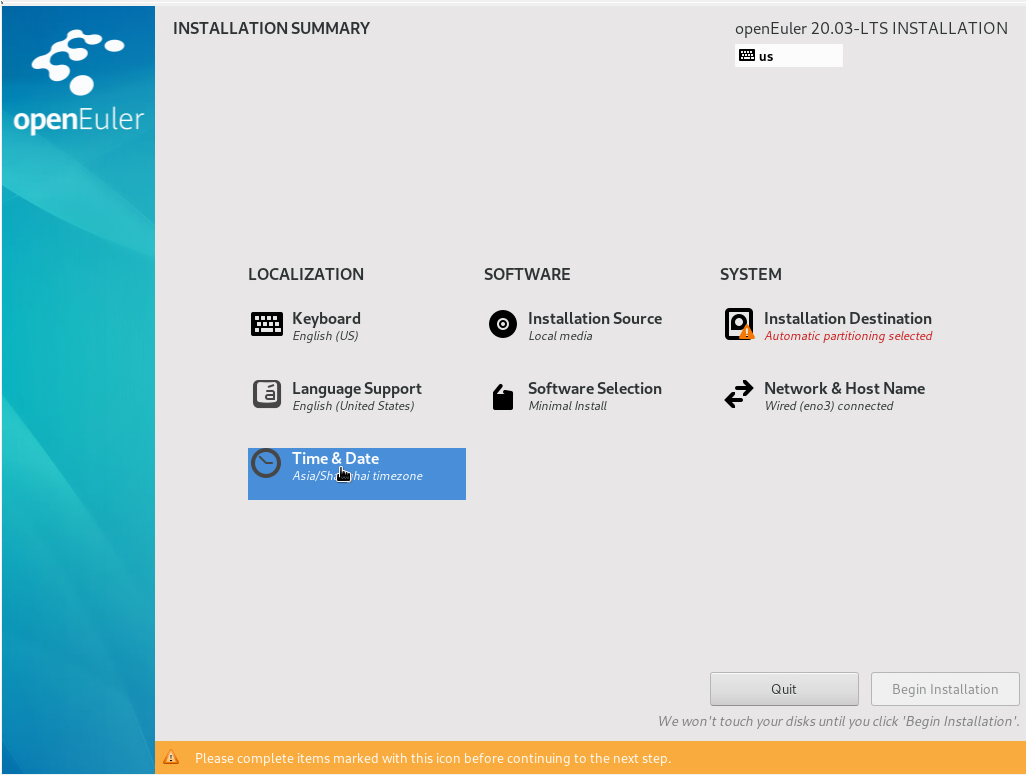Click the warning icon in orange bar
This screenshot has height=775, width=1026.
point(171,757)
